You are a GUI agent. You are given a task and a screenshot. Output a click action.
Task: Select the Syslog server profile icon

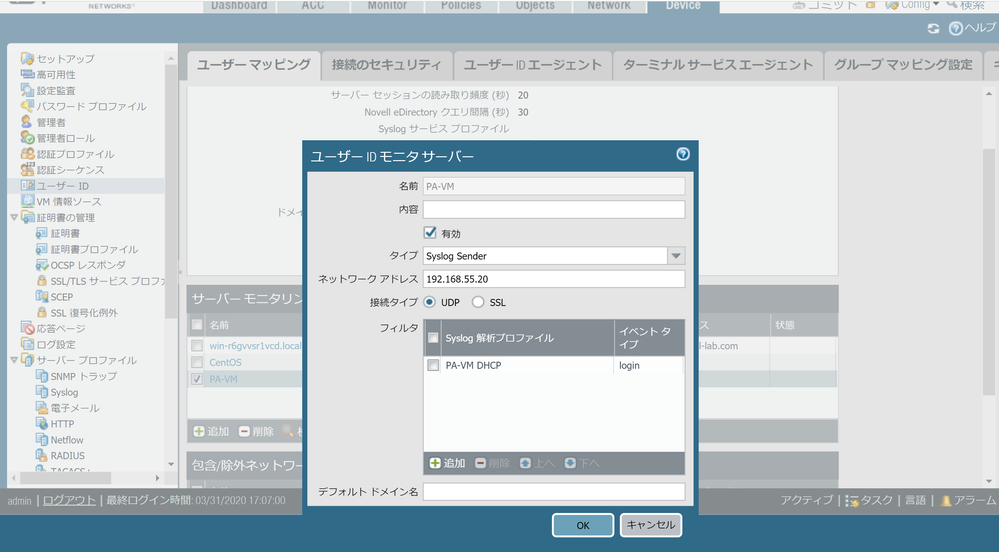[41, 392]
